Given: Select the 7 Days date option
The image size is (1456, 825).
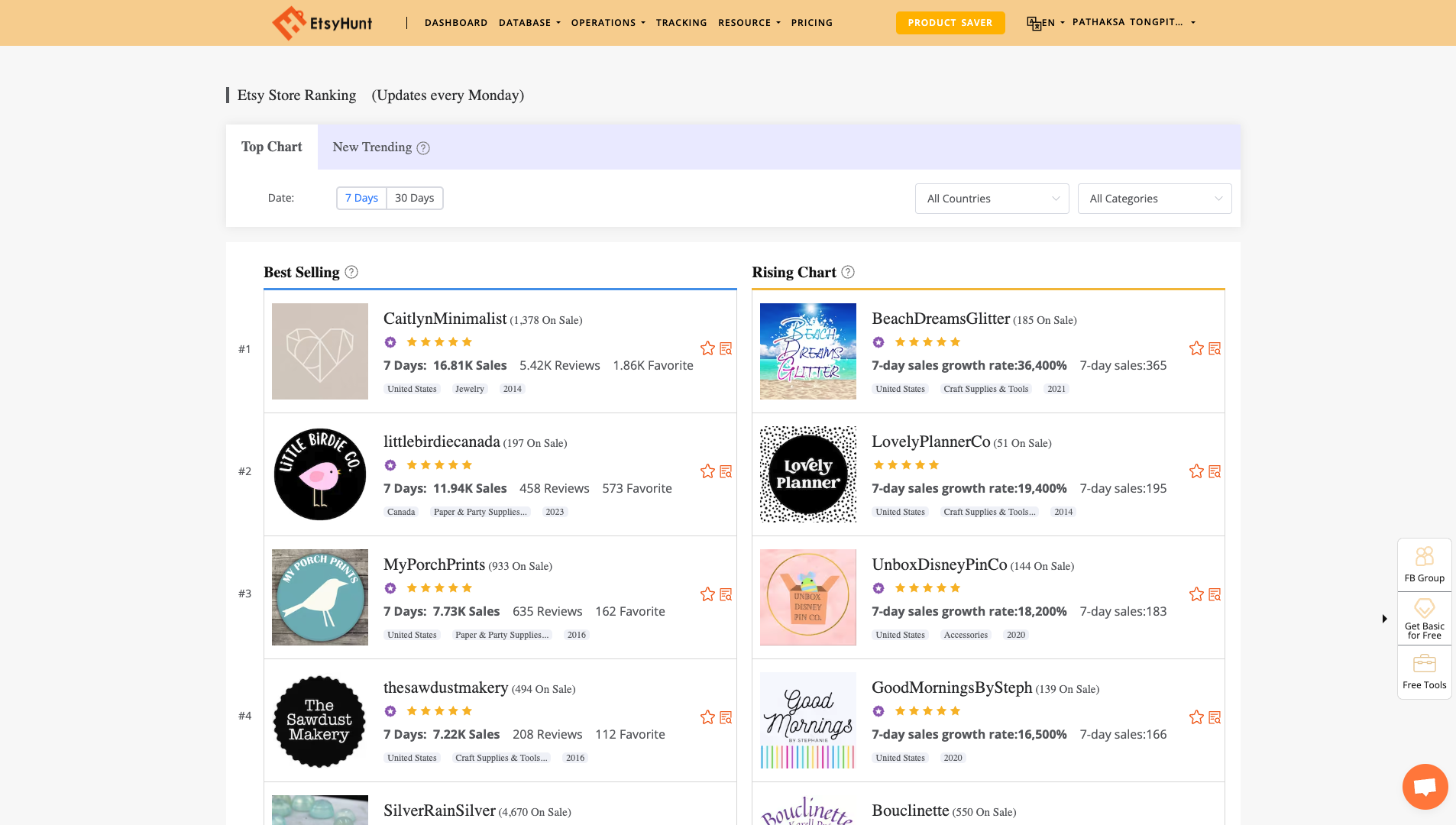Looking at the screenshot, I should (361, 198).
